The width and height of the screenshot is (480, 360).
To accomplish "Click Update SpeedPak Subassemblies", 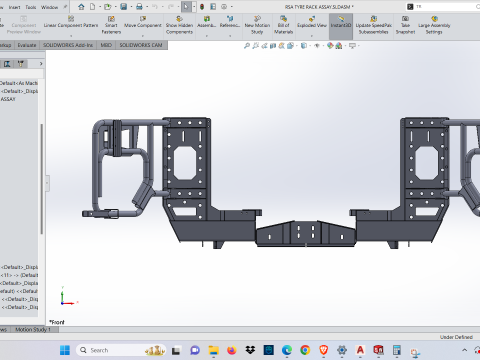I will point(374,25).
